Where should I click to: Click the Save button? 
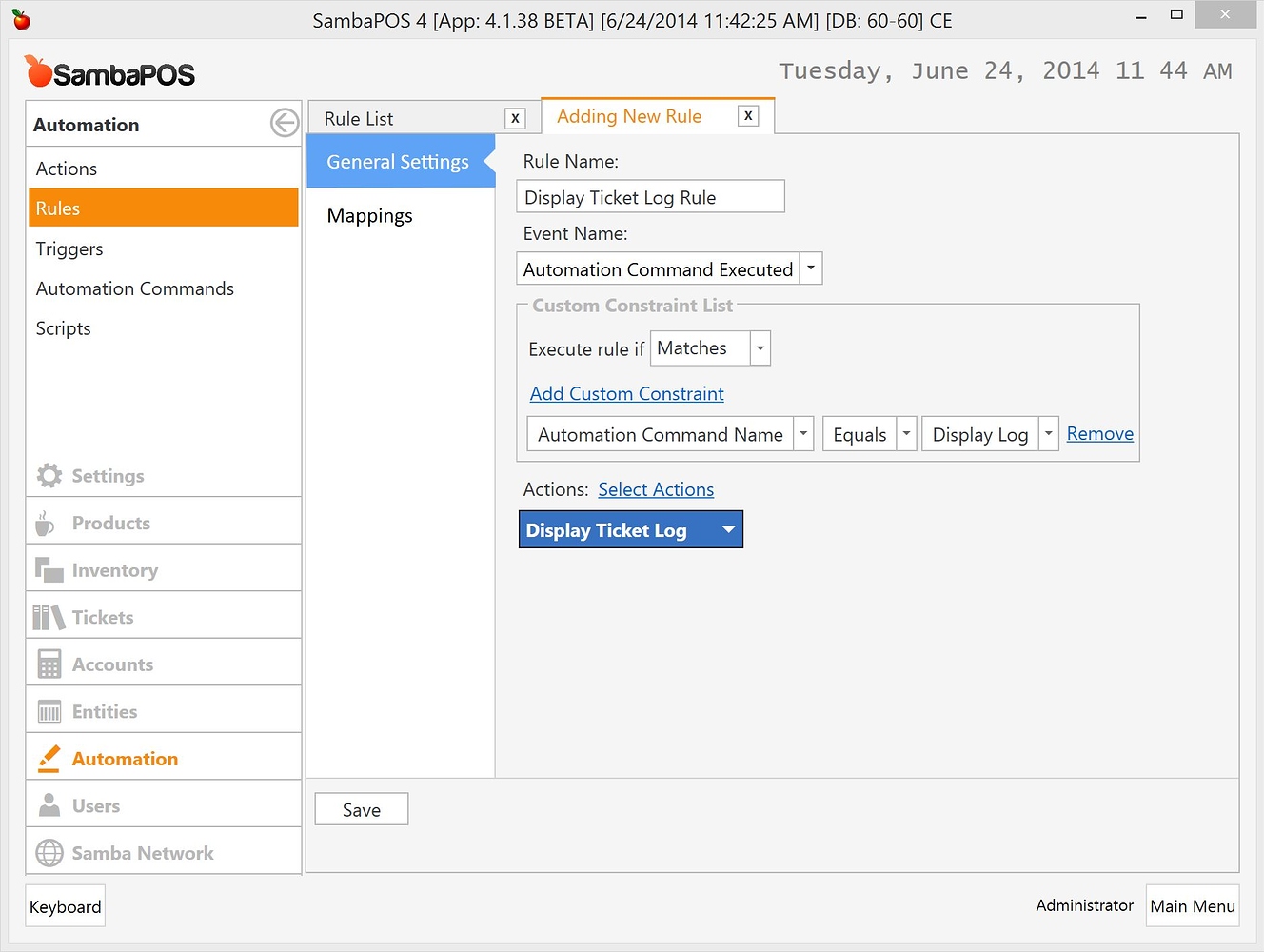click(x=361, y=808)
